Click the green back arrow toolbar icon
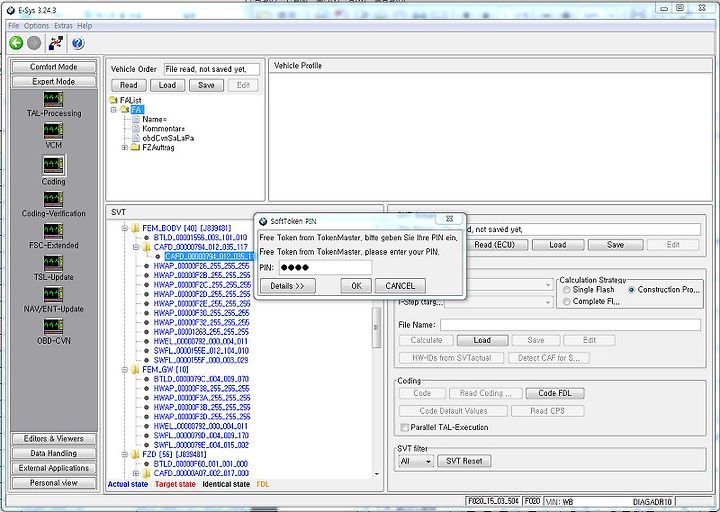The height and width of the screenshot is (512, 720). coord(16,43)
